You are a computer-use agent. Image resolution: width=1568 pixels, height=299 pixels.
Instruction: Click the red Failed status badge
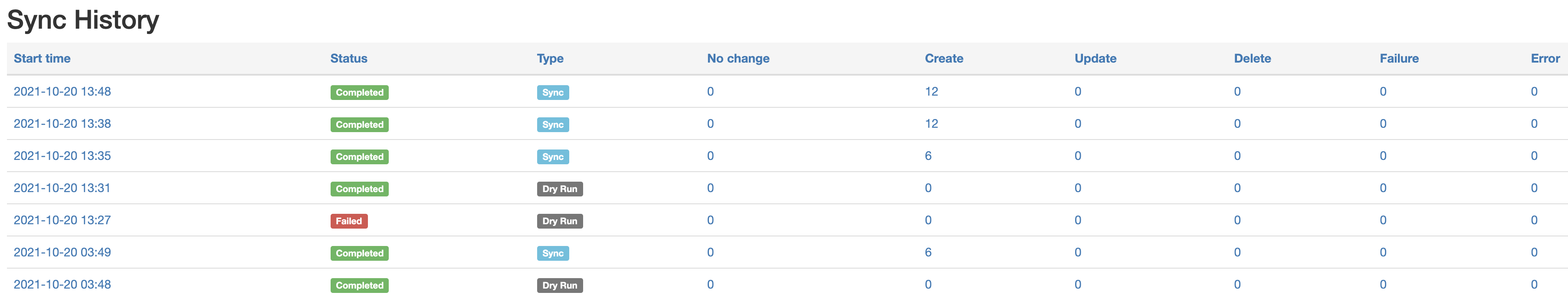coord(349,221)
